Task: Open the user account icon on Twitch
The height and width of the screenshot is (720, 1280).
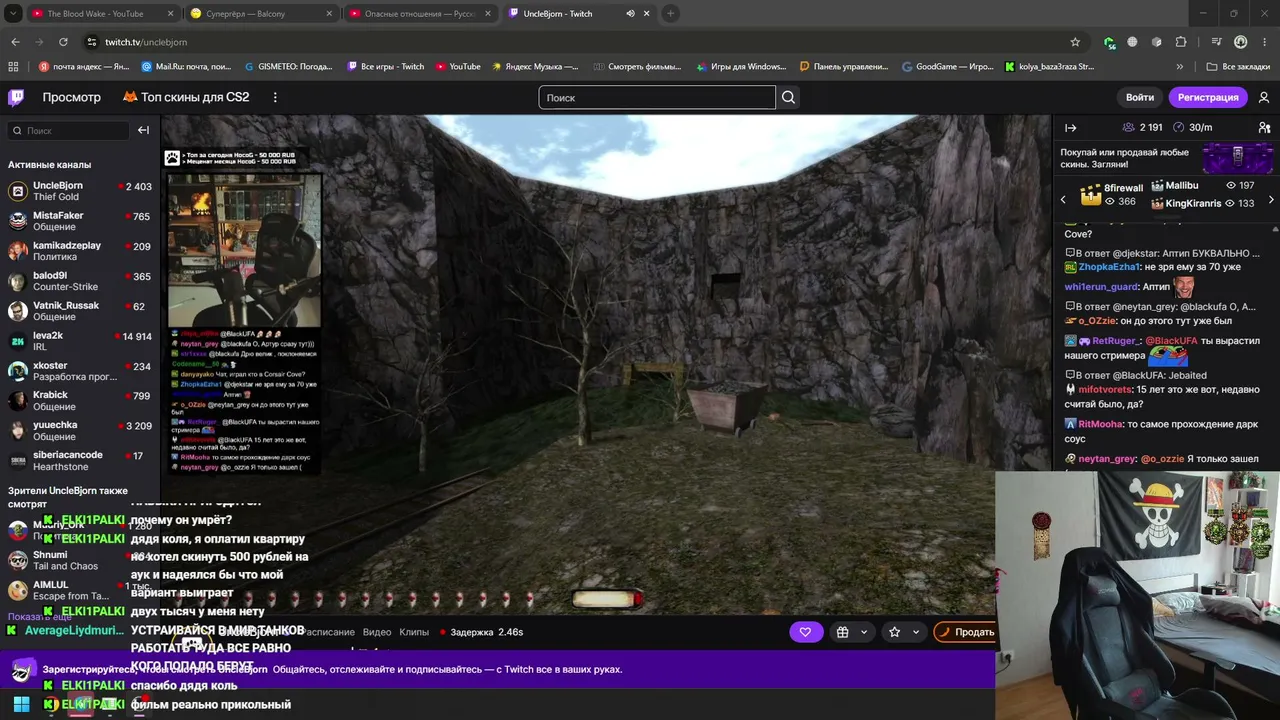Action: point(1264,97)
